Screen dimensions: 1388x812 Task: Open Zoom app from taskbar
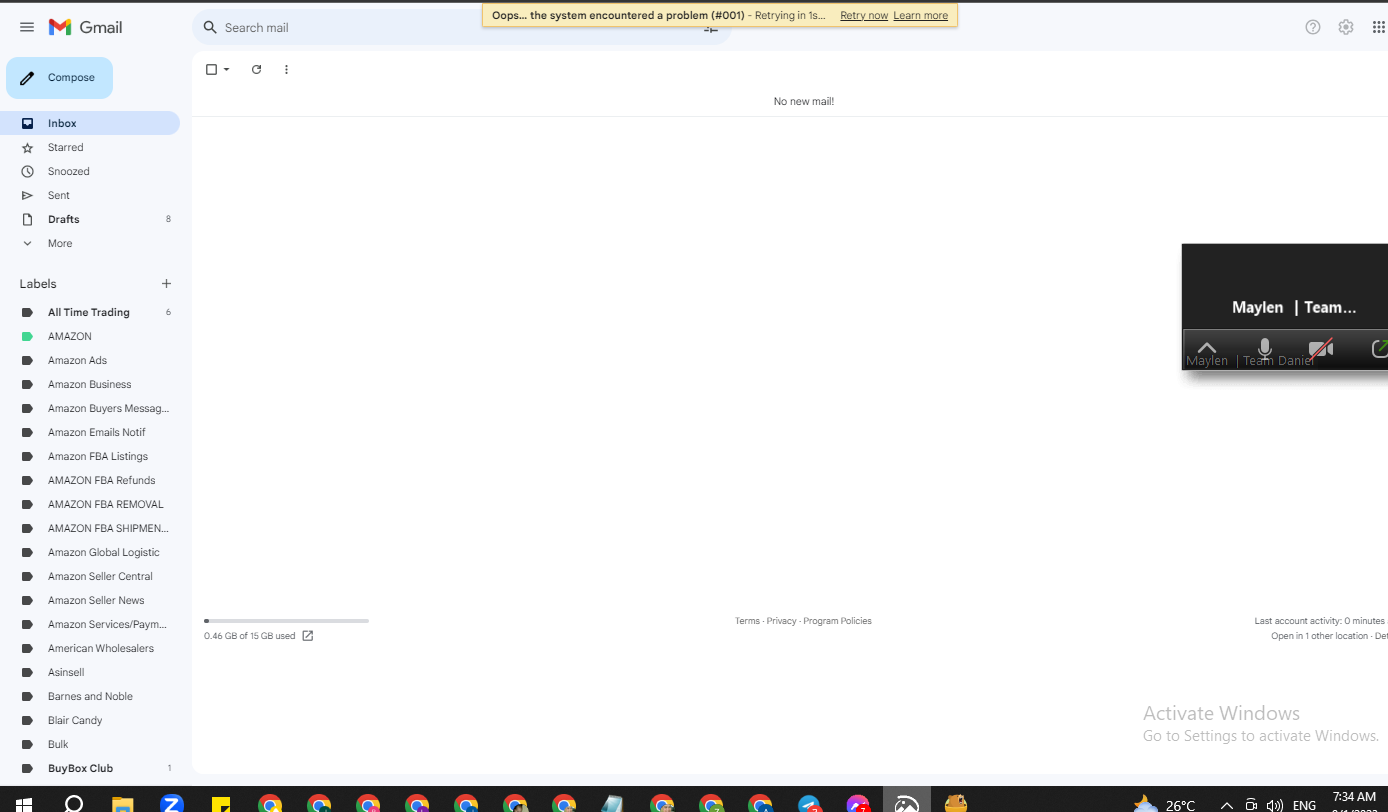(171, 803)
